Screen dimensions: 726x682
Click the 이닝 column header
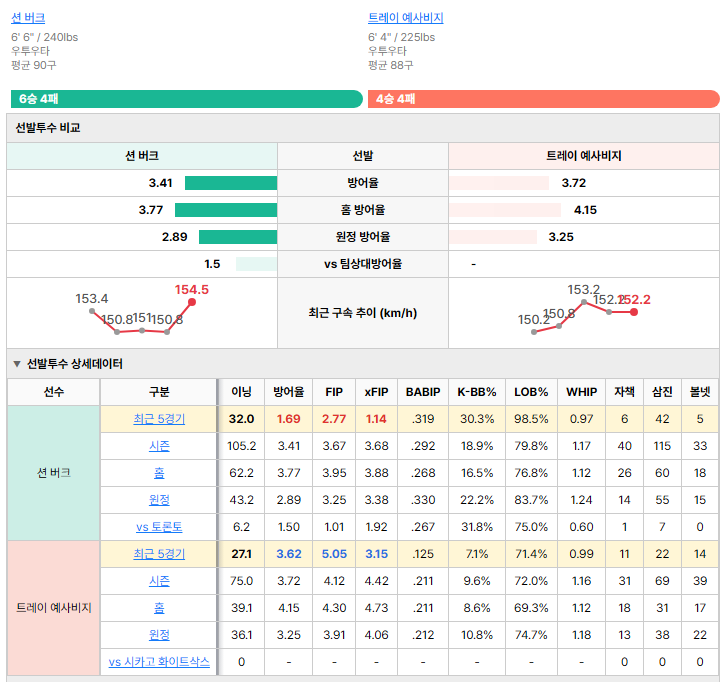click(x=241, y=392)
